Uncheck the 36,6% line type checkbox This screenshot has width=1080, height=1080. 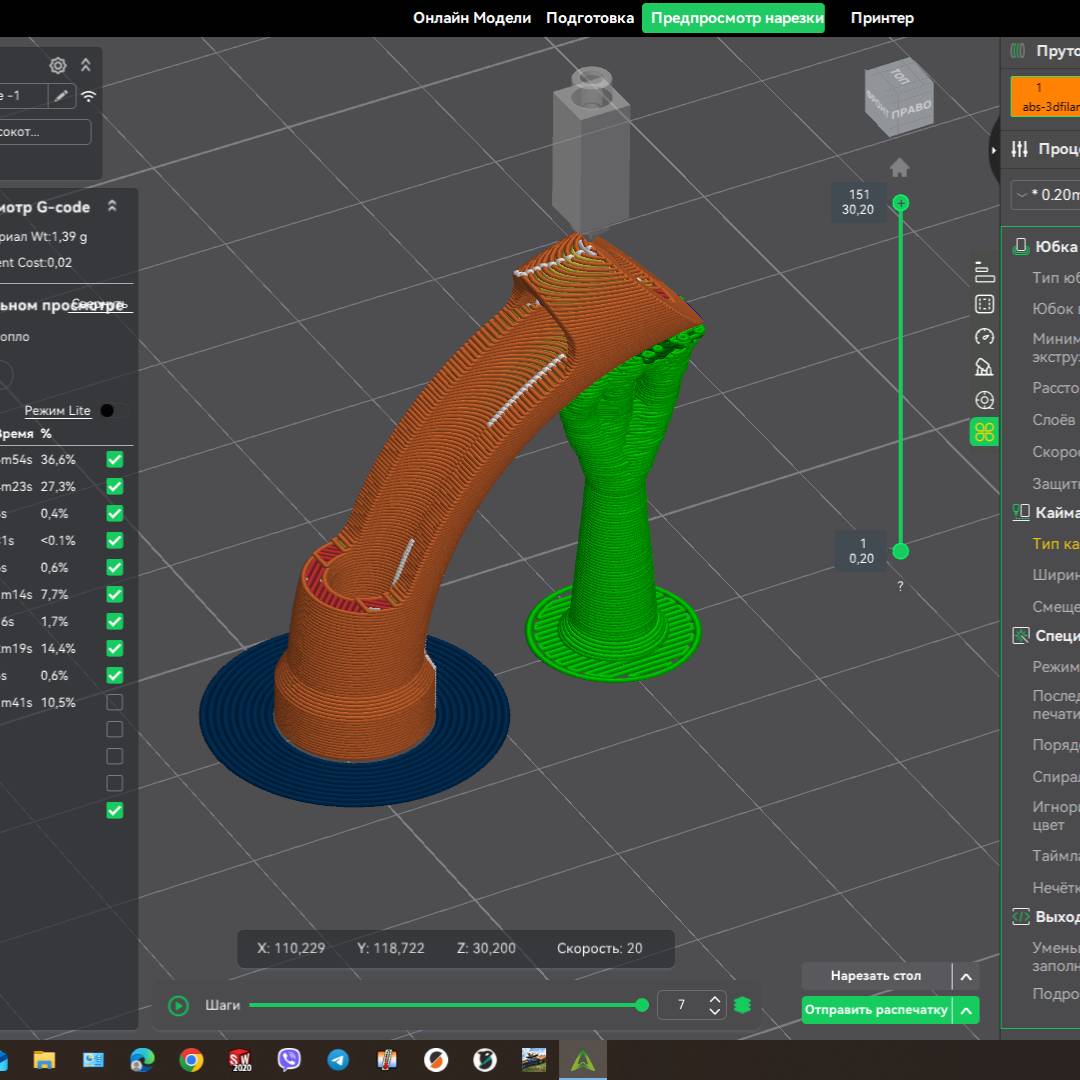[115, 460]
